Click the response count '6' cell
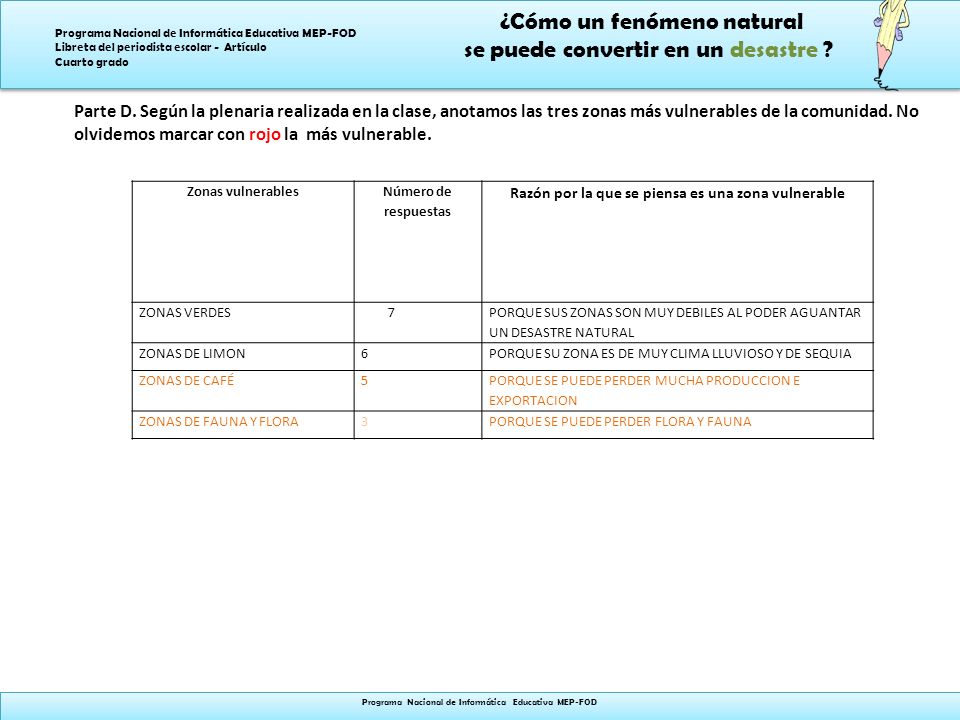Viewport: 960px width, 720px height. click(x=418, y=356)
